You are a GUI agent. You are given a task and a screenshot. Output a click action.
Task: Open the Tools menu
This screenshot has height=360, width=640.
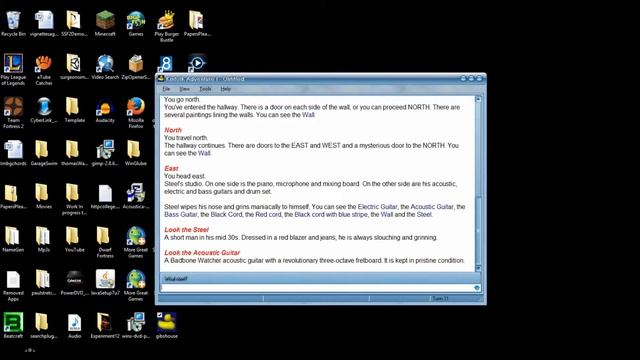click(x=205, y=89)
